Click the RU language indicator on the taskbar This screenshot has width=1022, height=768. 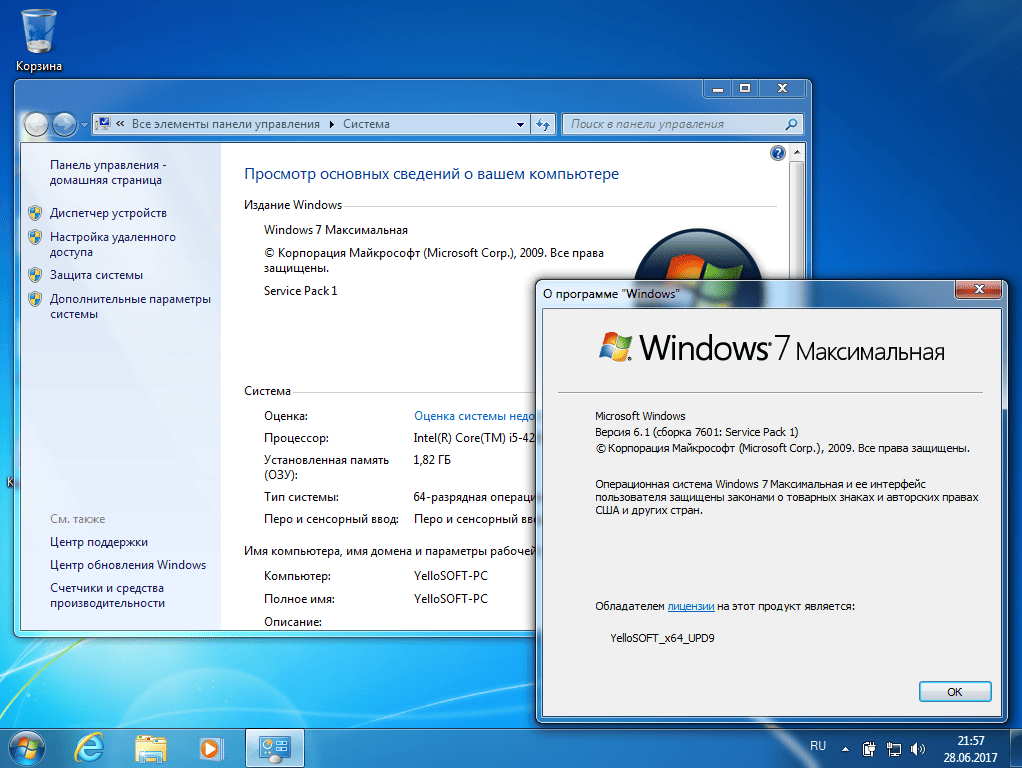click(x=818, y=746)
